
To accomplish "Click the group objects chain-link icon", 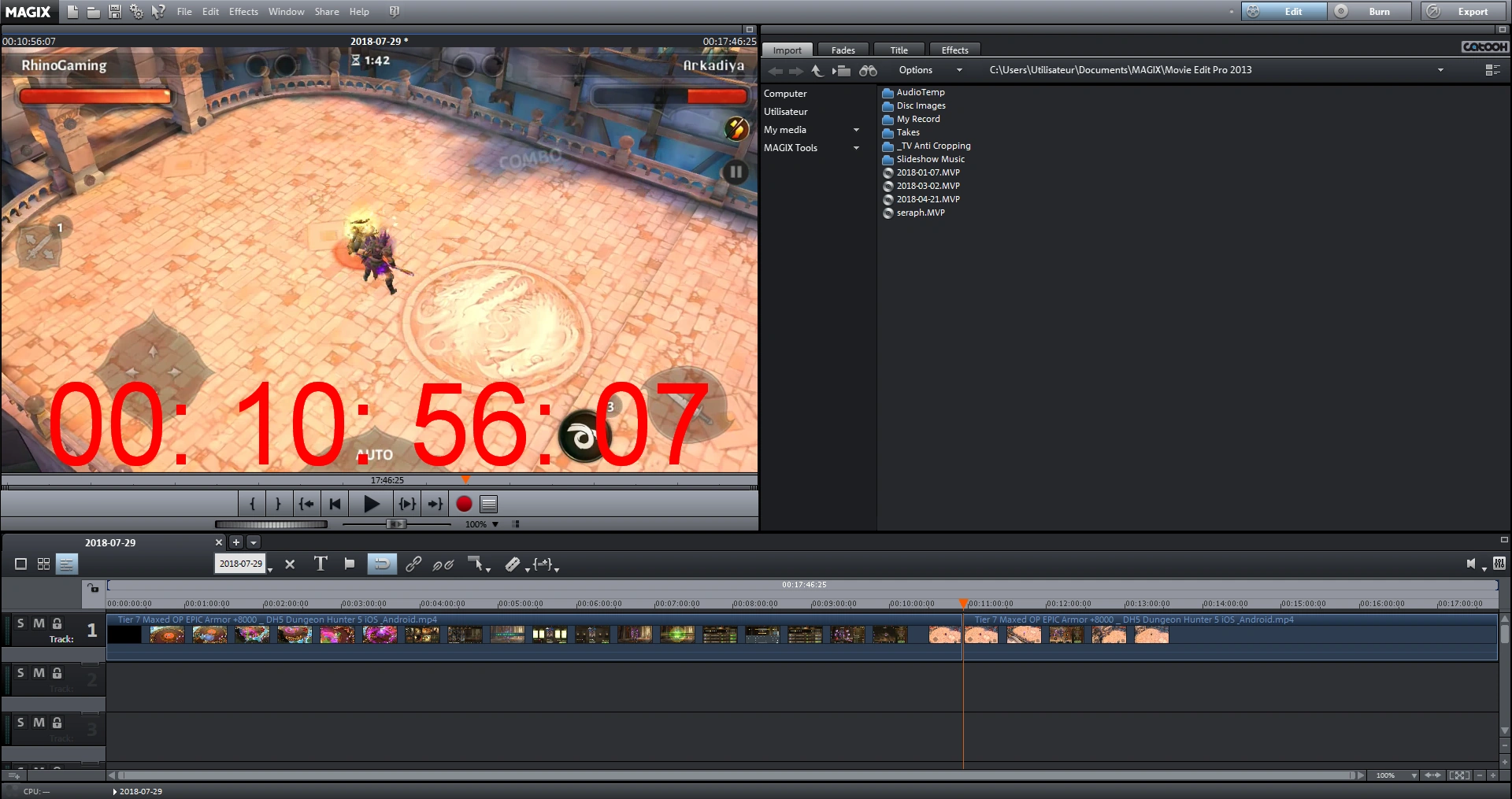I will [413, 564].
